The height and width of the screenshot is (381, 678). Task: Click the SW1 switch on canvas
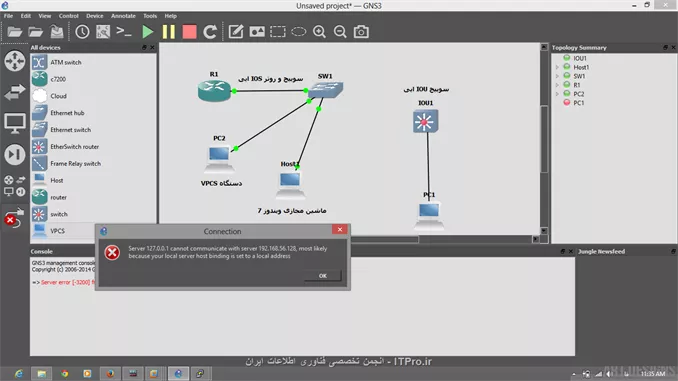[x=326, y=90]
